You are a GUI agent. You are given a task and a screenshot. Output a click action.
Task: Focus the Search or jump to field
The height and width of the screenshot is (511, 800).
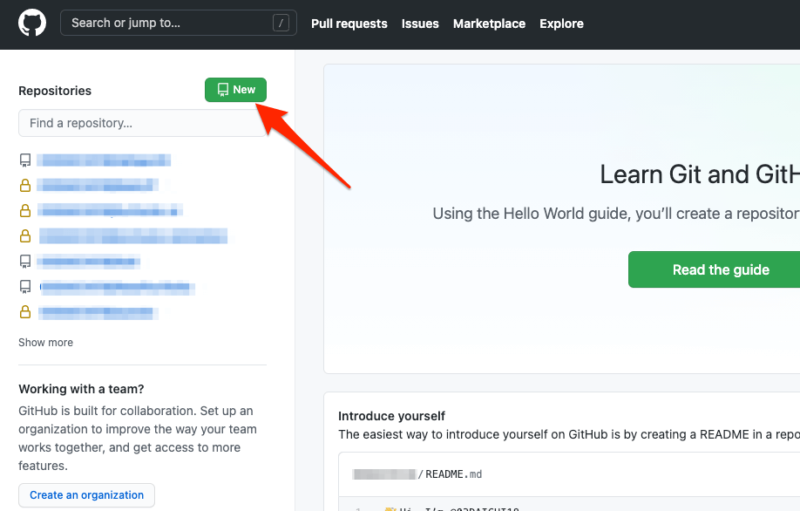pyautogui.click(x=178, y=23)
